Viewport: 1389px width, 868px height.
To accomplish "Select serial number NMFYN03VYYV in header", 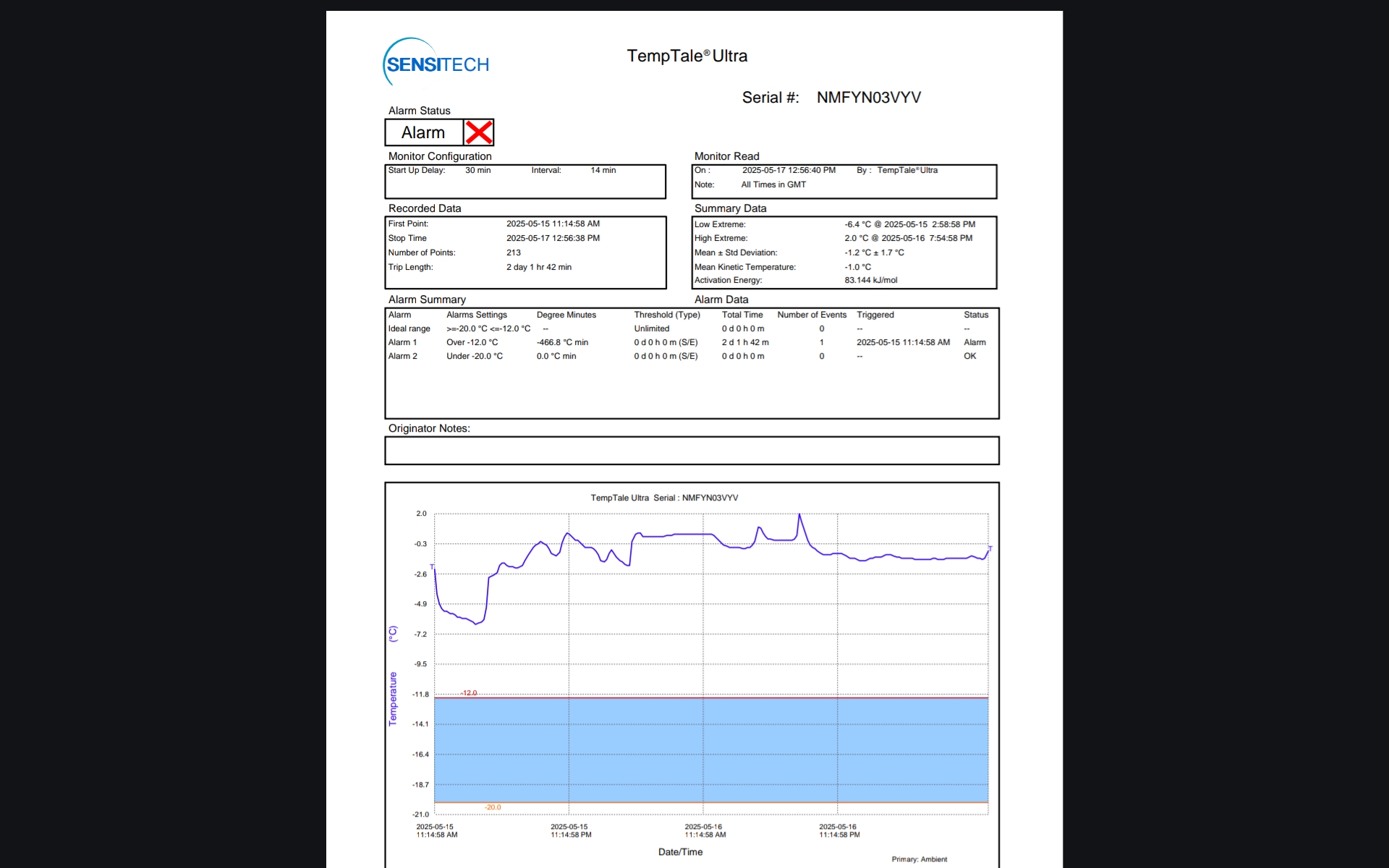I will click(868, 98).
